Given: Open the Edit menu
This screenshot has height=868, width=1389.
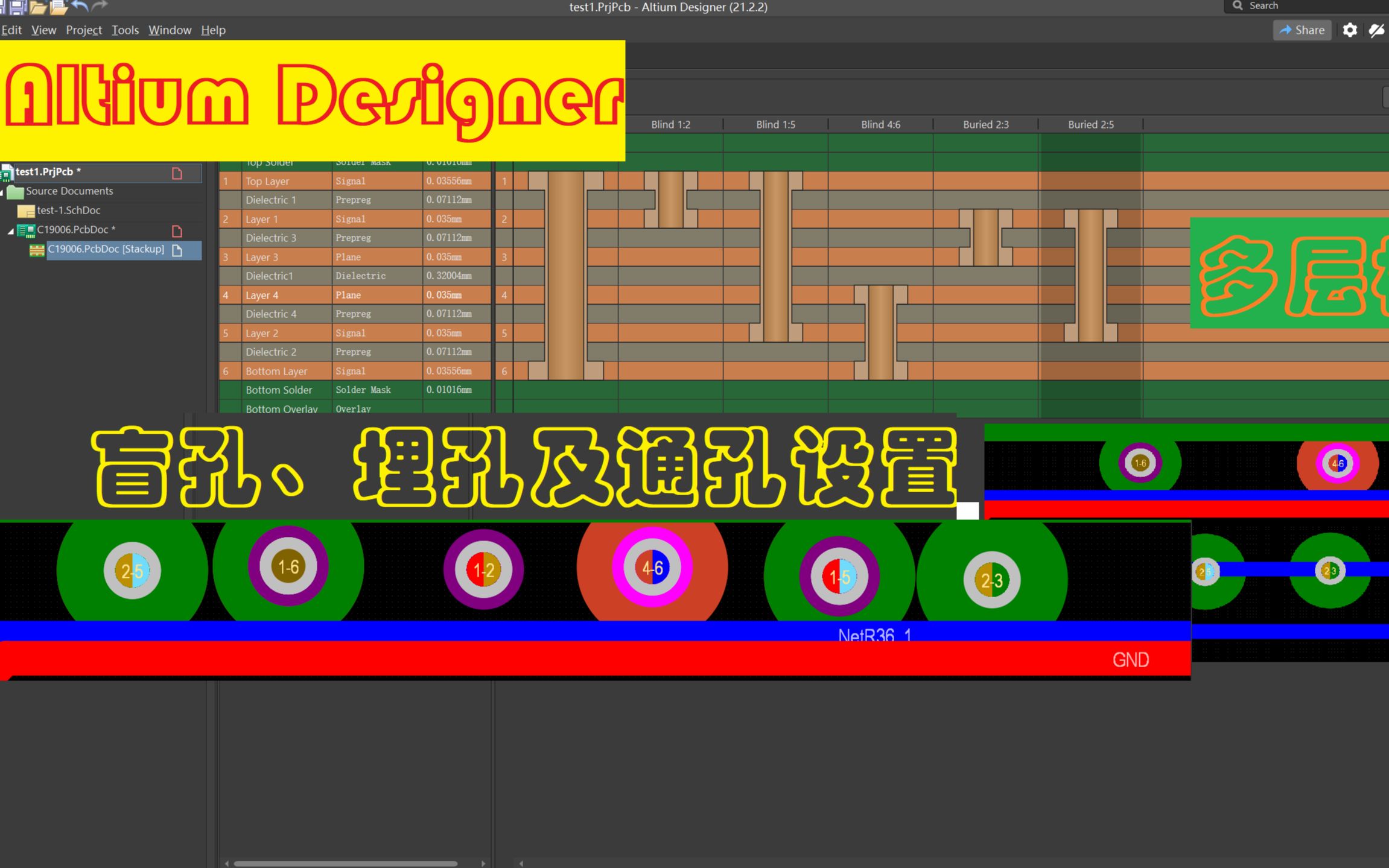Looking at the screenshot, I should point(11,30).
